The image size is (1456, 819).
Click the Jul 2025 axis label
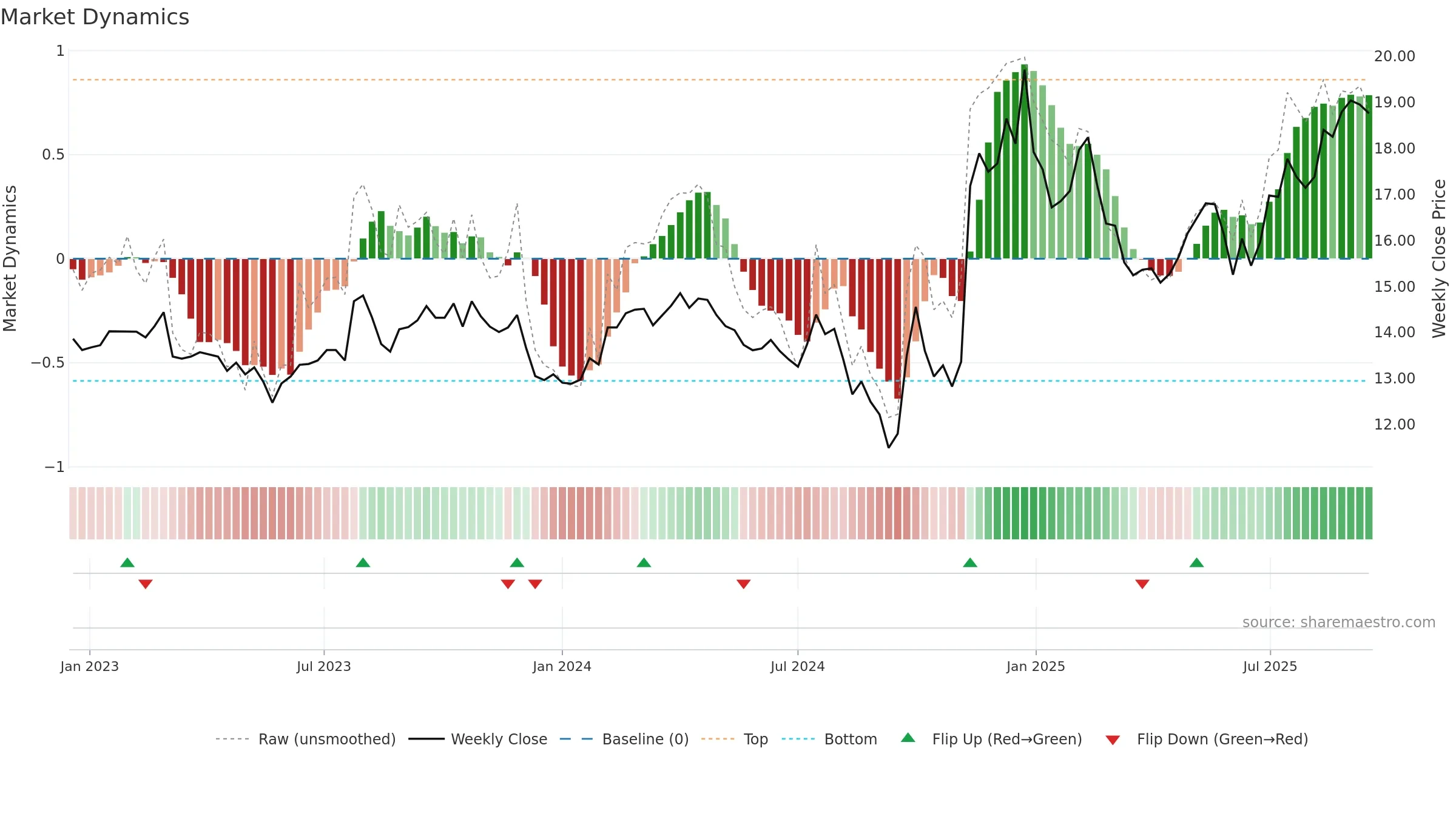(1270, 666)
